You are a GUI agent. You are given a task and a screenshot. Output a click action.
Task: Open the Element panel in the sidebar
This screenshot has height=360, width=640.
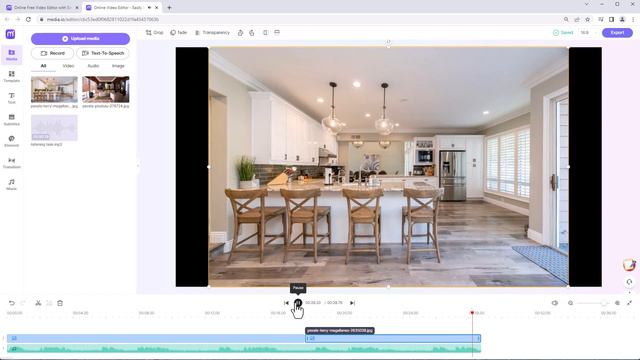[x=11, y=141]
